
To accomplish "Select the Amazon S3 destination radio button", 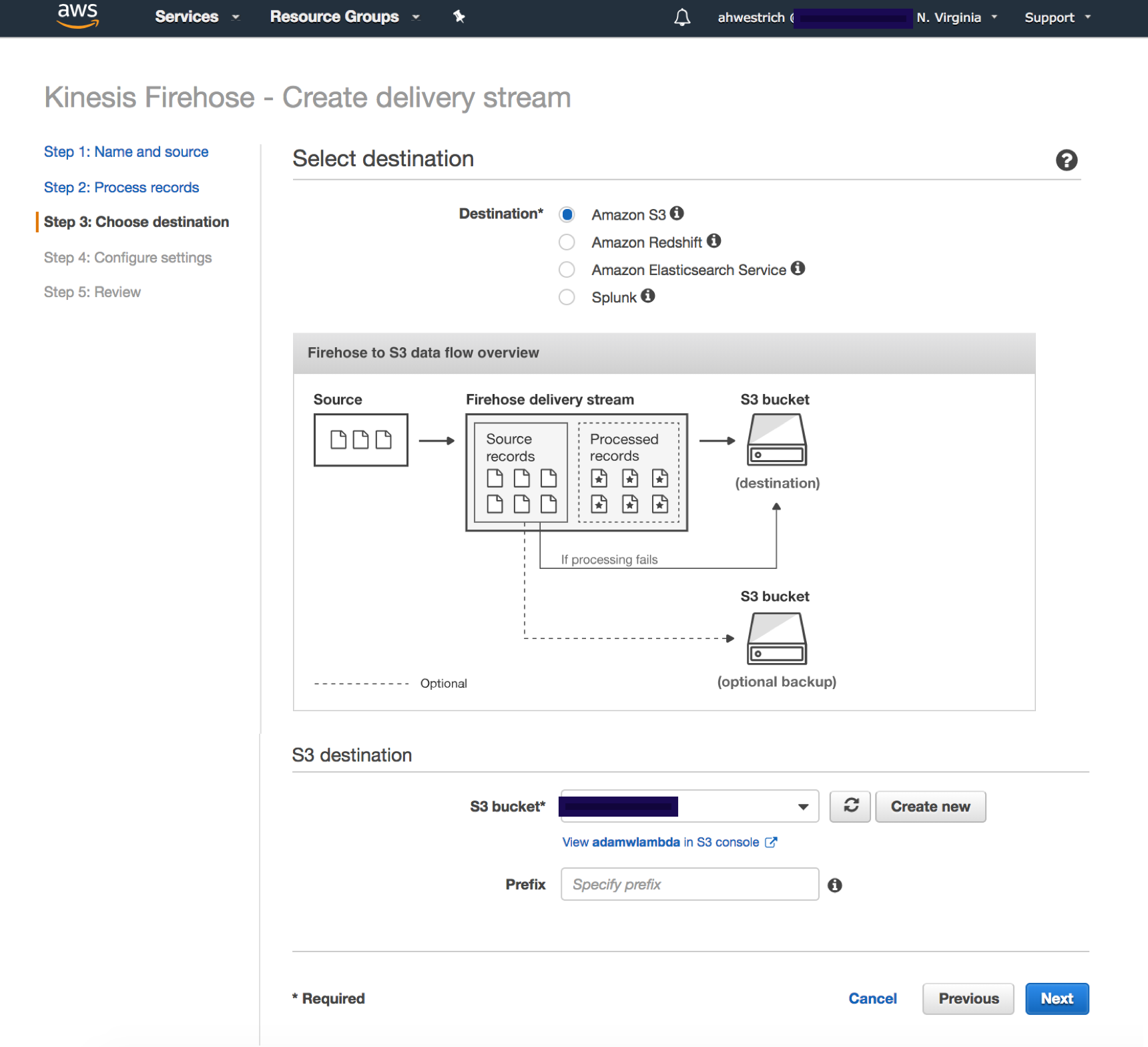I will pyautogui.click(x=567, y=214).
